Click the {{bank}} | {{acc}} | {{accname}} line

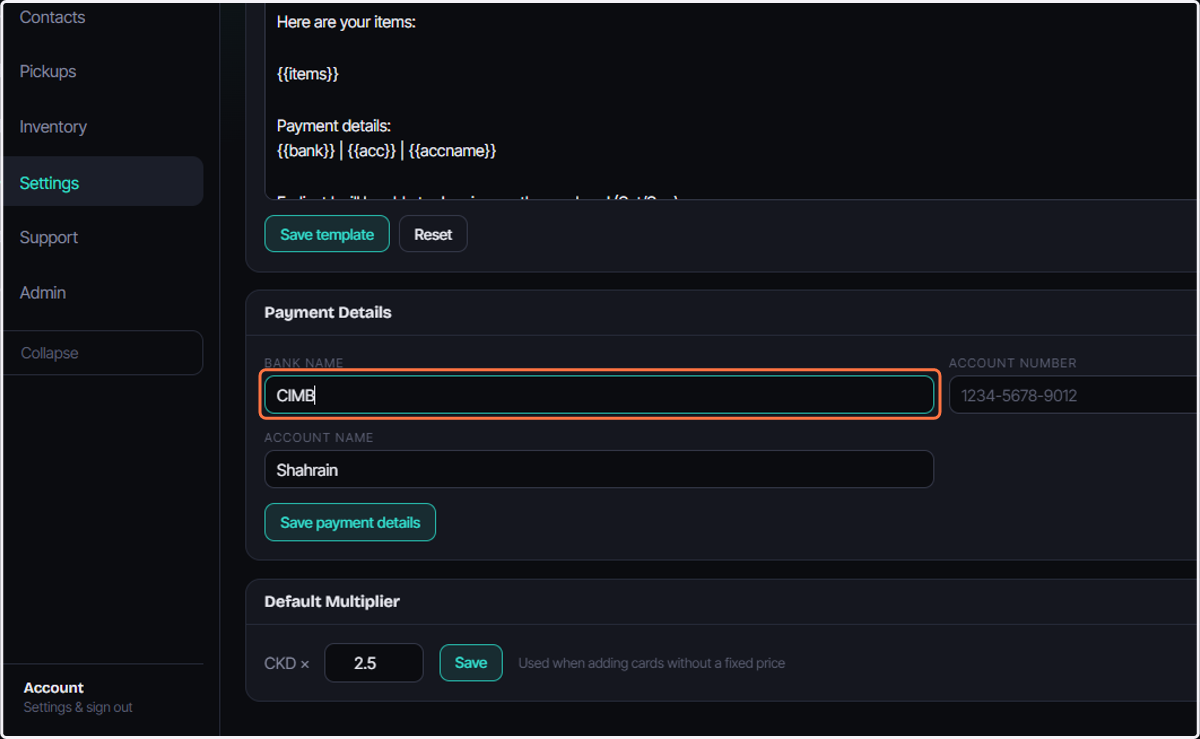pyautogui.click(x=386, y=151)
